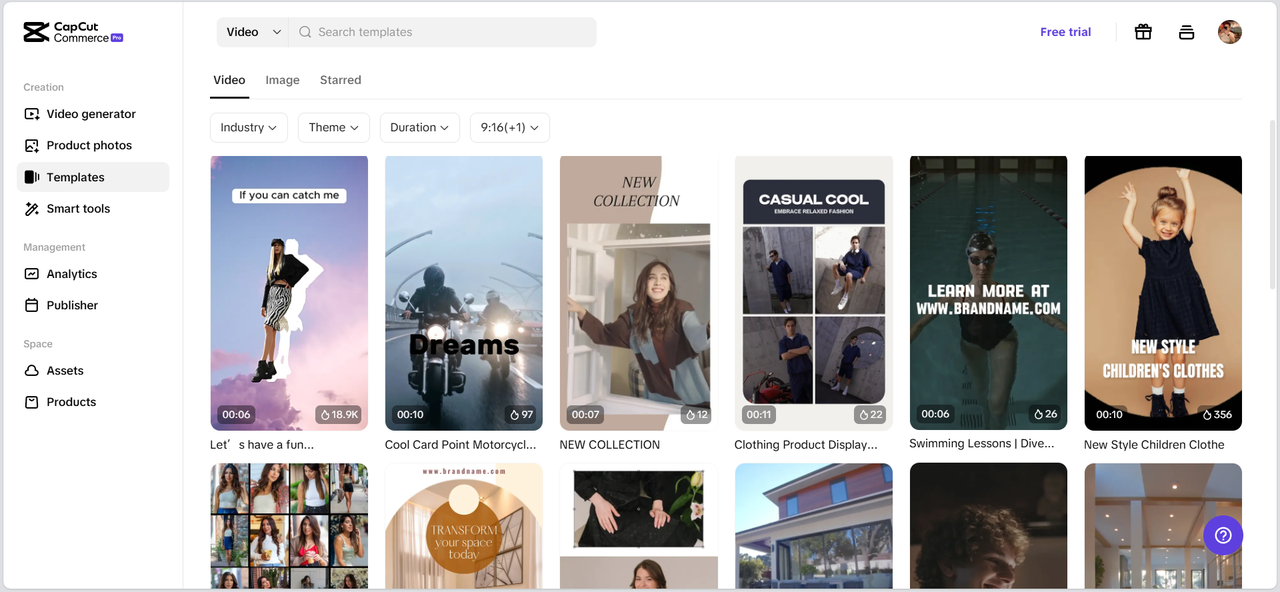The image size is (1280, 592).
Task: Click the Assets cloud icon
Action: [32, 371]
